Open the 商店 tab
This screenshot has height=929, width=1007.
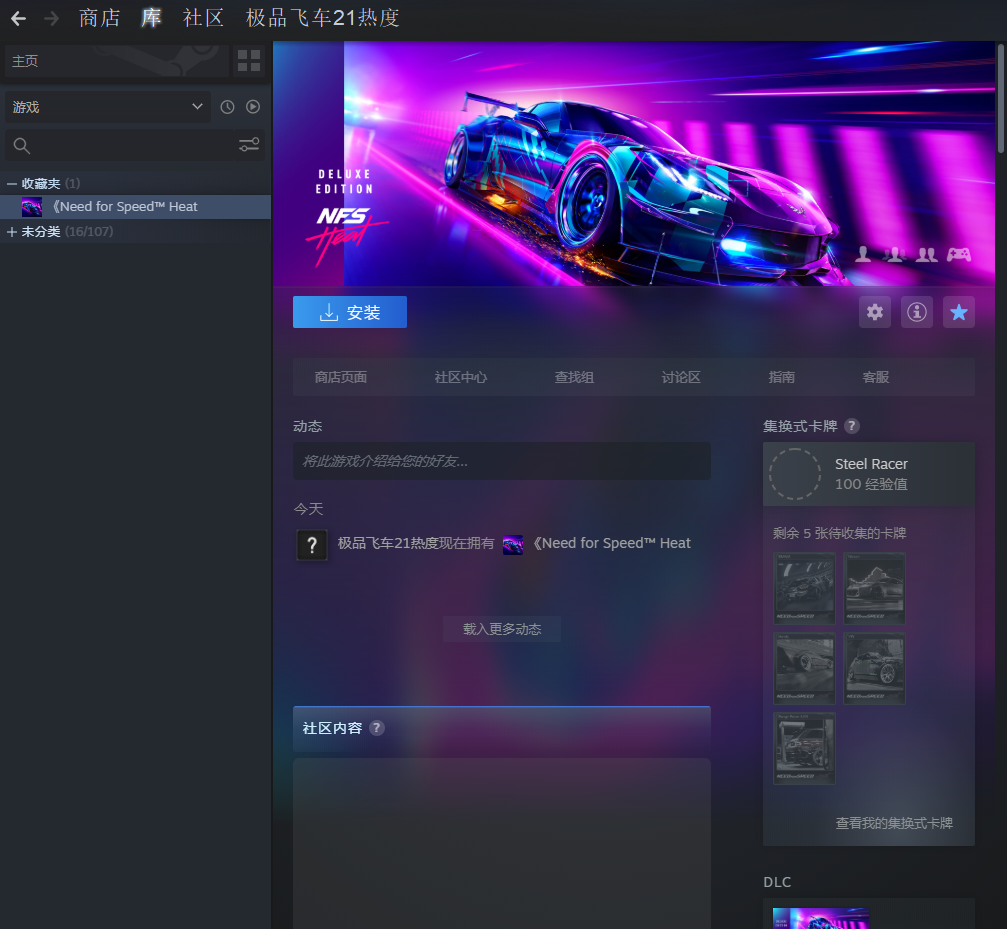99,18
